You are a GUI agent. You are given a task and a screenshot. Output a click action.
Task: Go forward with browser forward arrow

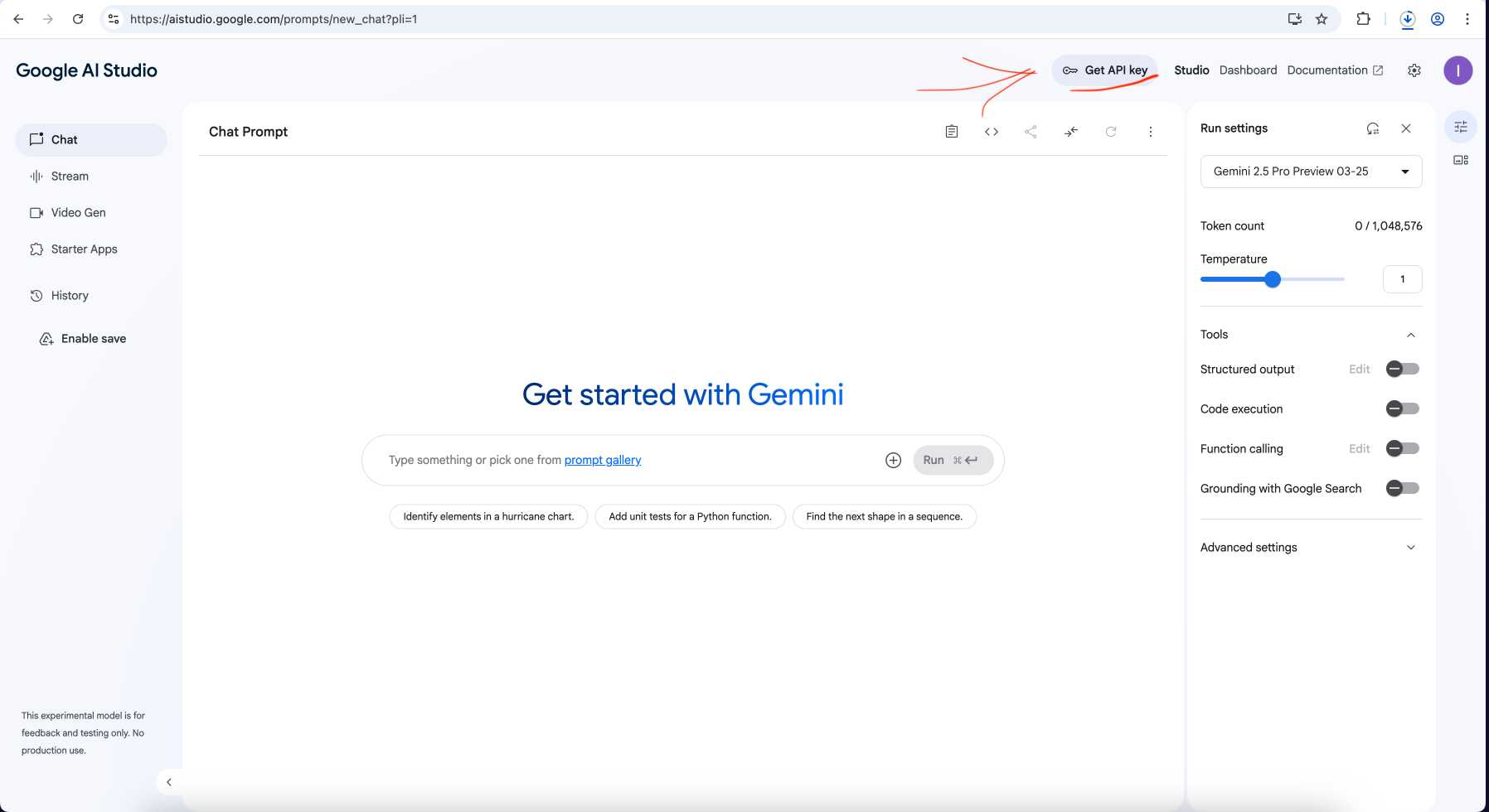pyautogui.click(x=48, y=19)
